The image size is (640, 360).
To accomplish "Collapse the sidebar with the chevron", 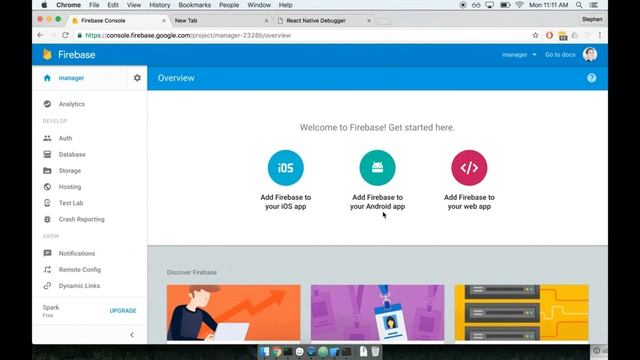I will tap(132, 335).
